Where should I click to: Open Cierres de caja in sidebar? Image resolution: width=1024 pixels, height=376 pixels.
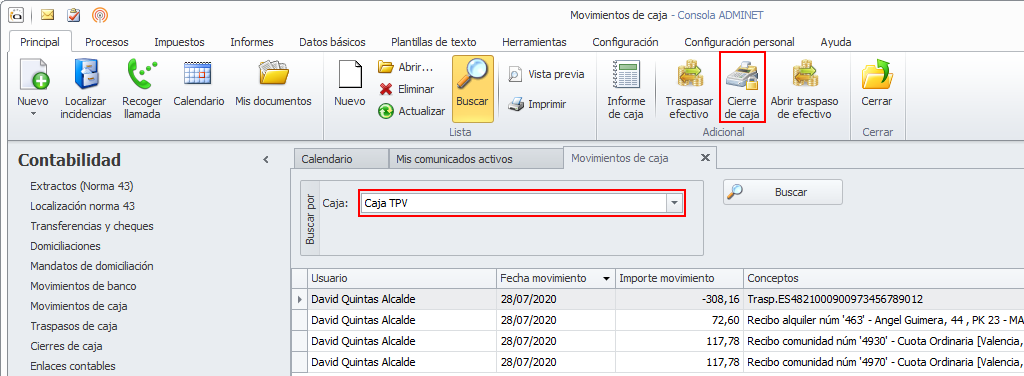66,346
